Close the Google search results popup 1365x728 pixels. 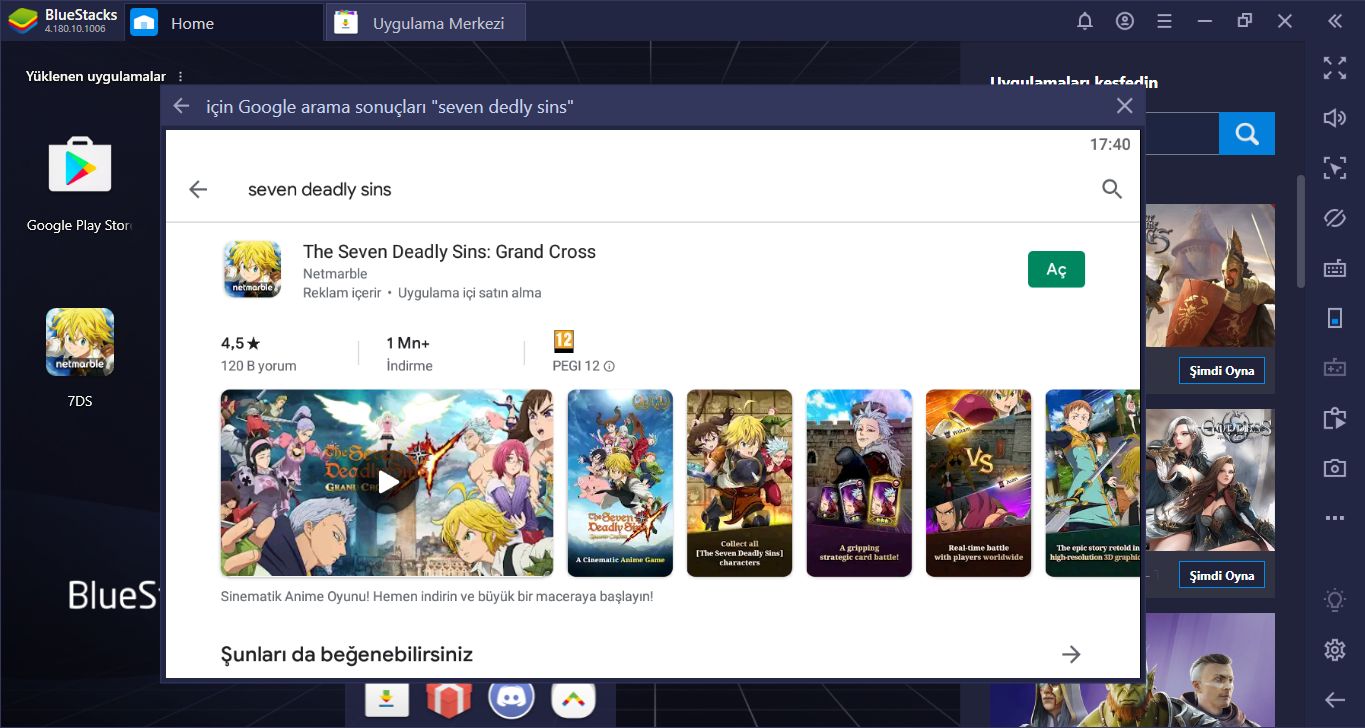click(x=1125, y=106)
